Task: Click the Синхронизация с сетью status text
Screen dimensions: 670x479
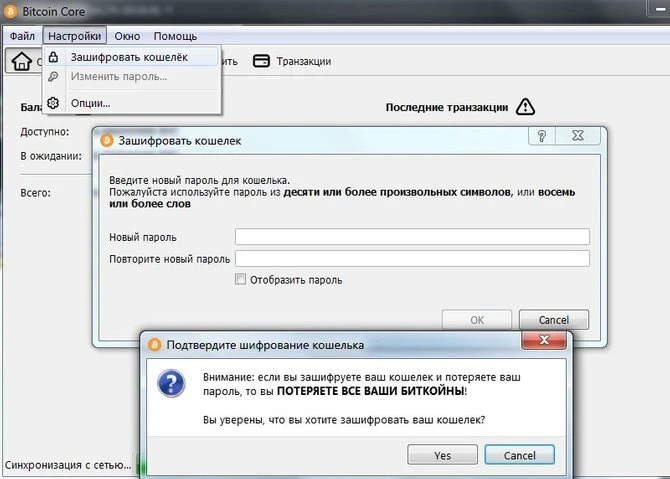Action: (x=68, y=465)
